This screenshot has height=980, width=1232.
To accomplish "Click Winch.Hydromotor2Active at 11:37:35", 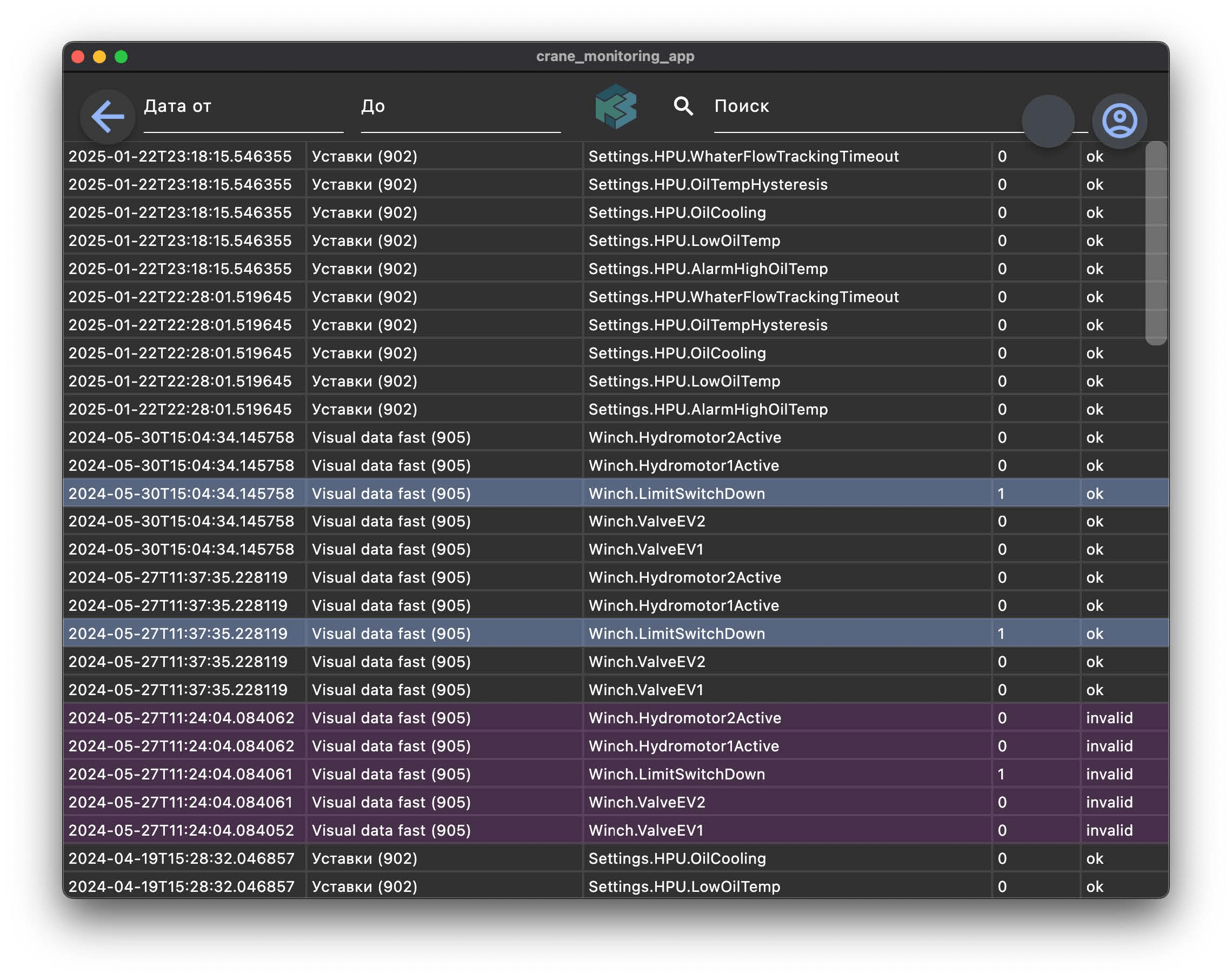I will pyautogui.click(x=684, y=577).
